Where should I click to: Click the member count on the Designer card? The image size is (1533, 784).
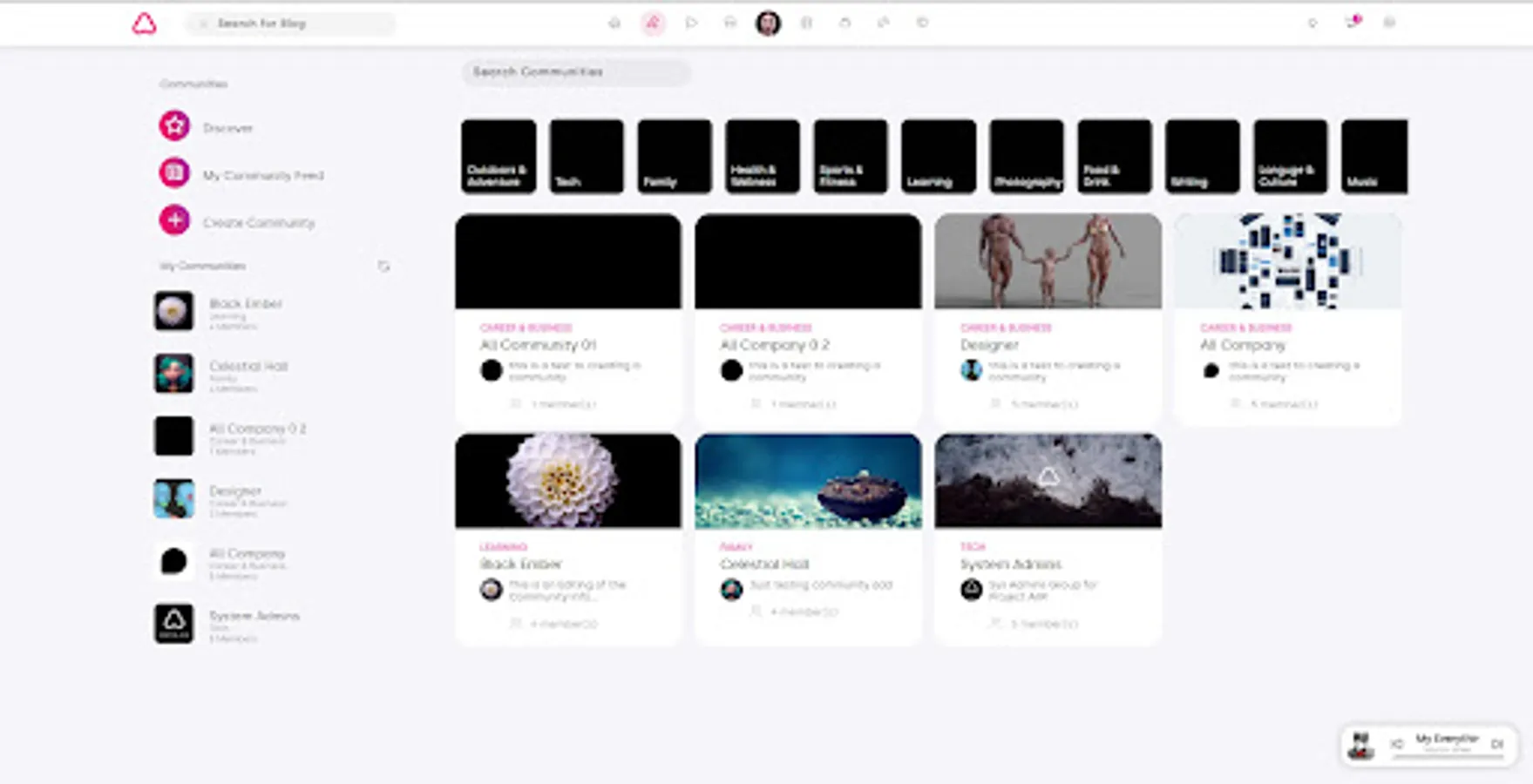pyautogui.click(x=1044, y=404)
